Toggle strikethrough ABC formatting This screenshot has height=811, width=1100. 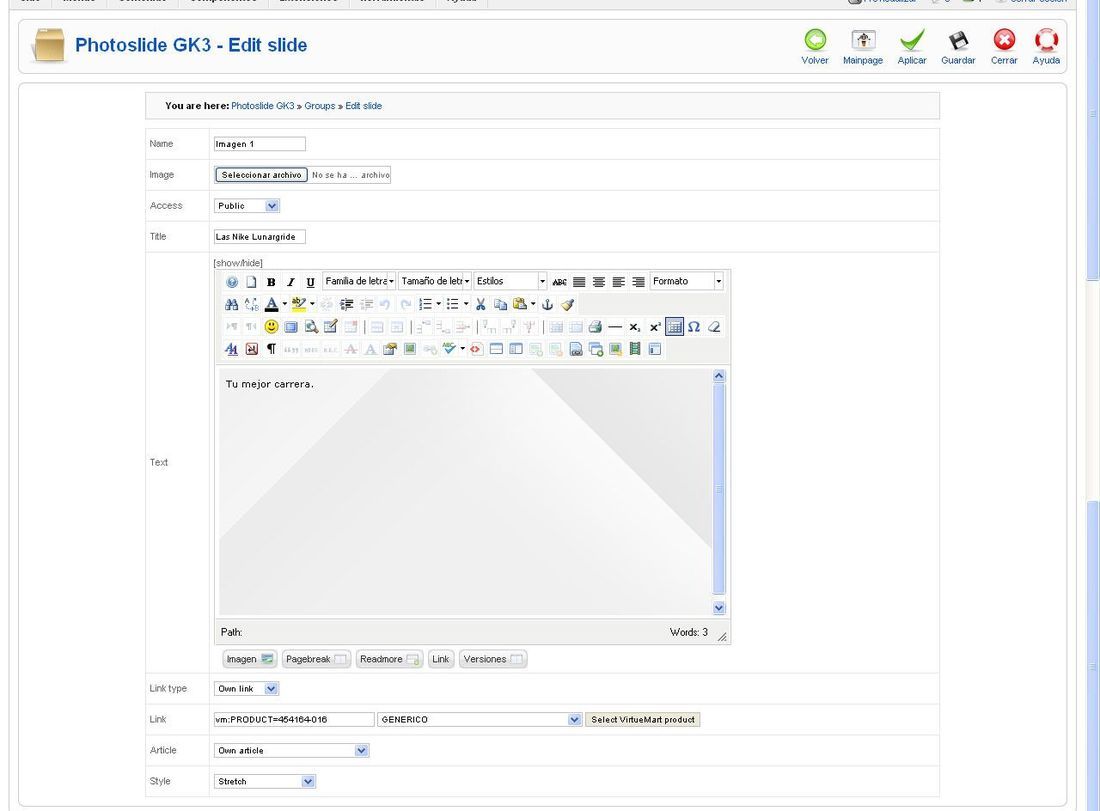559,282
